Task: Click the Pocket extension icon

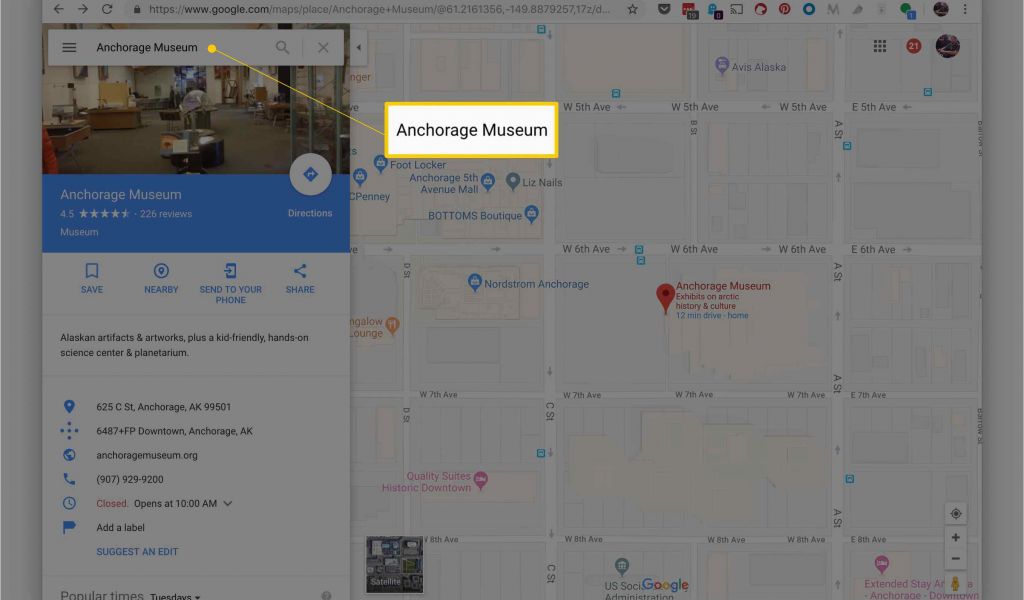Action: [x=664, y=9]
